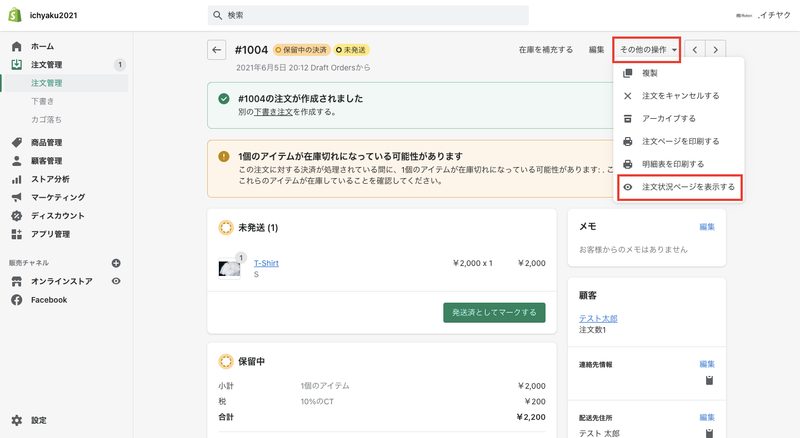The width and height of the screenshot is (800, 438).
Task: Click the アーカイブする archive box icon
Action: point(628,118)
